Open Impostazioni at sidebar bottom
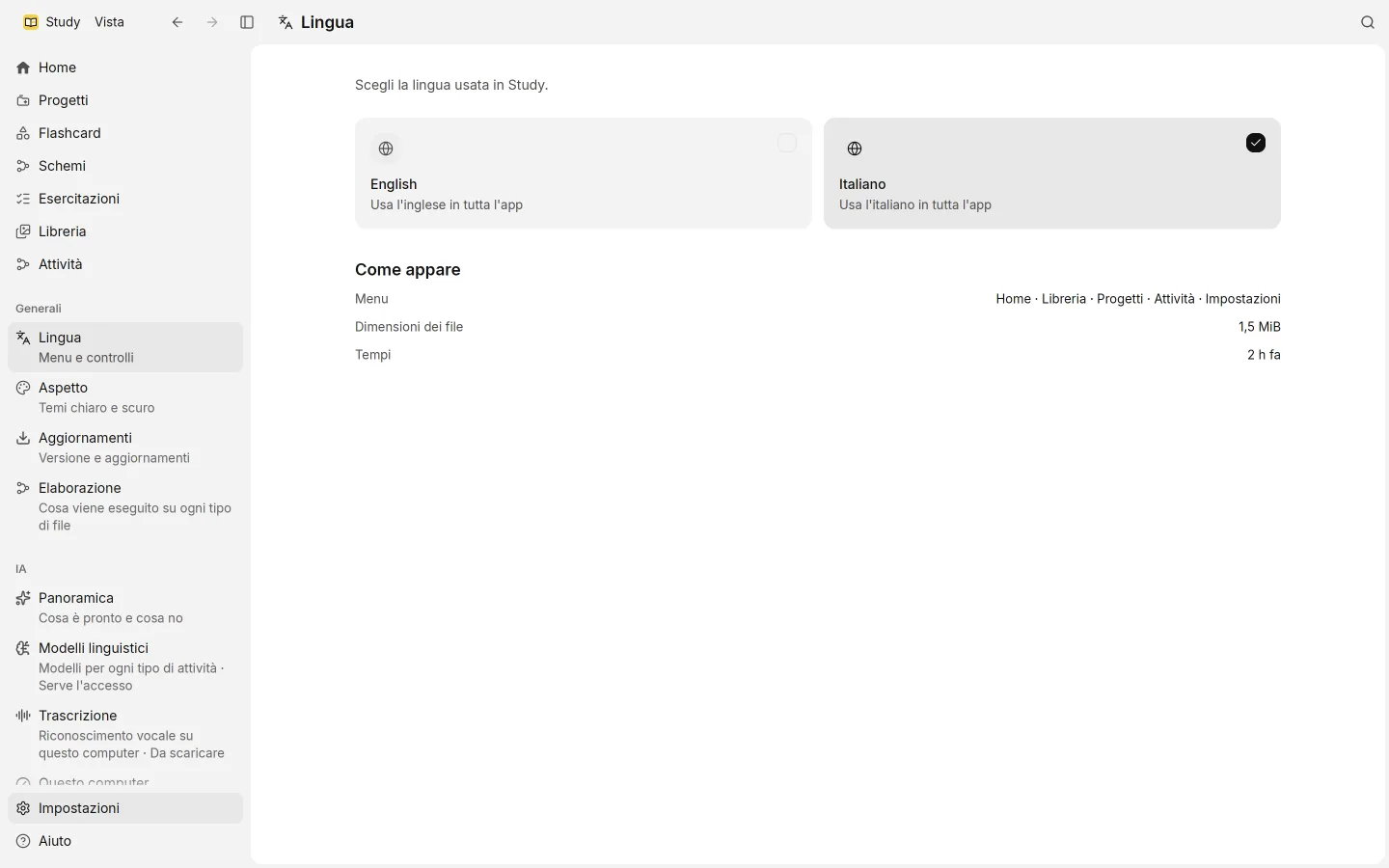The image size is (1389, 868). [125, 808]
